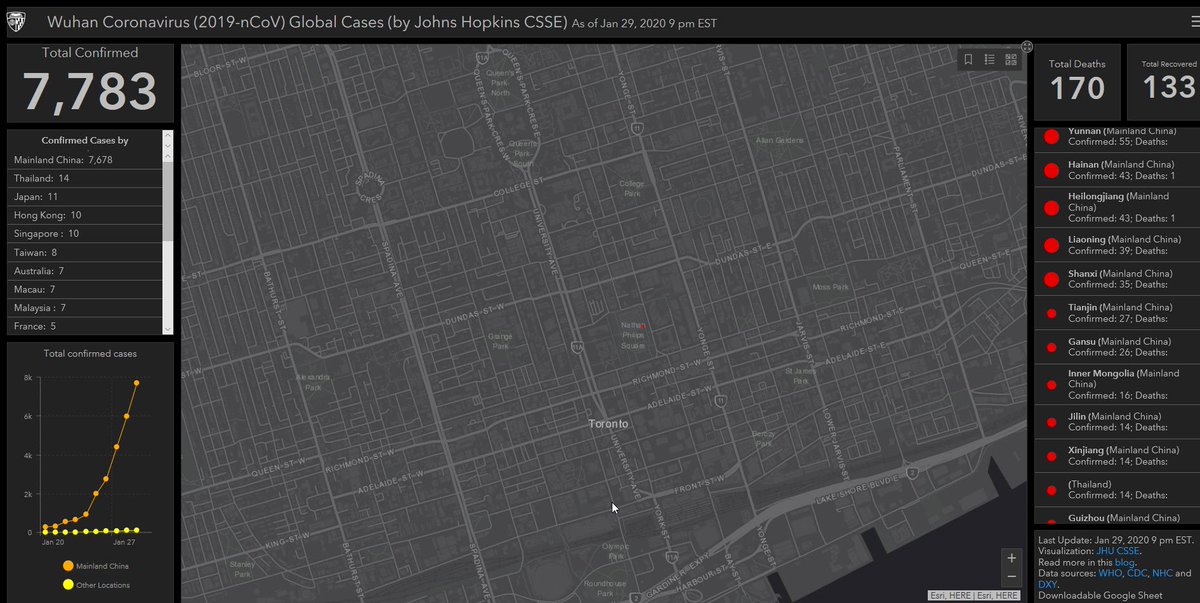This screenshot has width=1200, height=603.
Task: Click the Total Confirmed 7,783 figure
Action: (x=90, y=91)
